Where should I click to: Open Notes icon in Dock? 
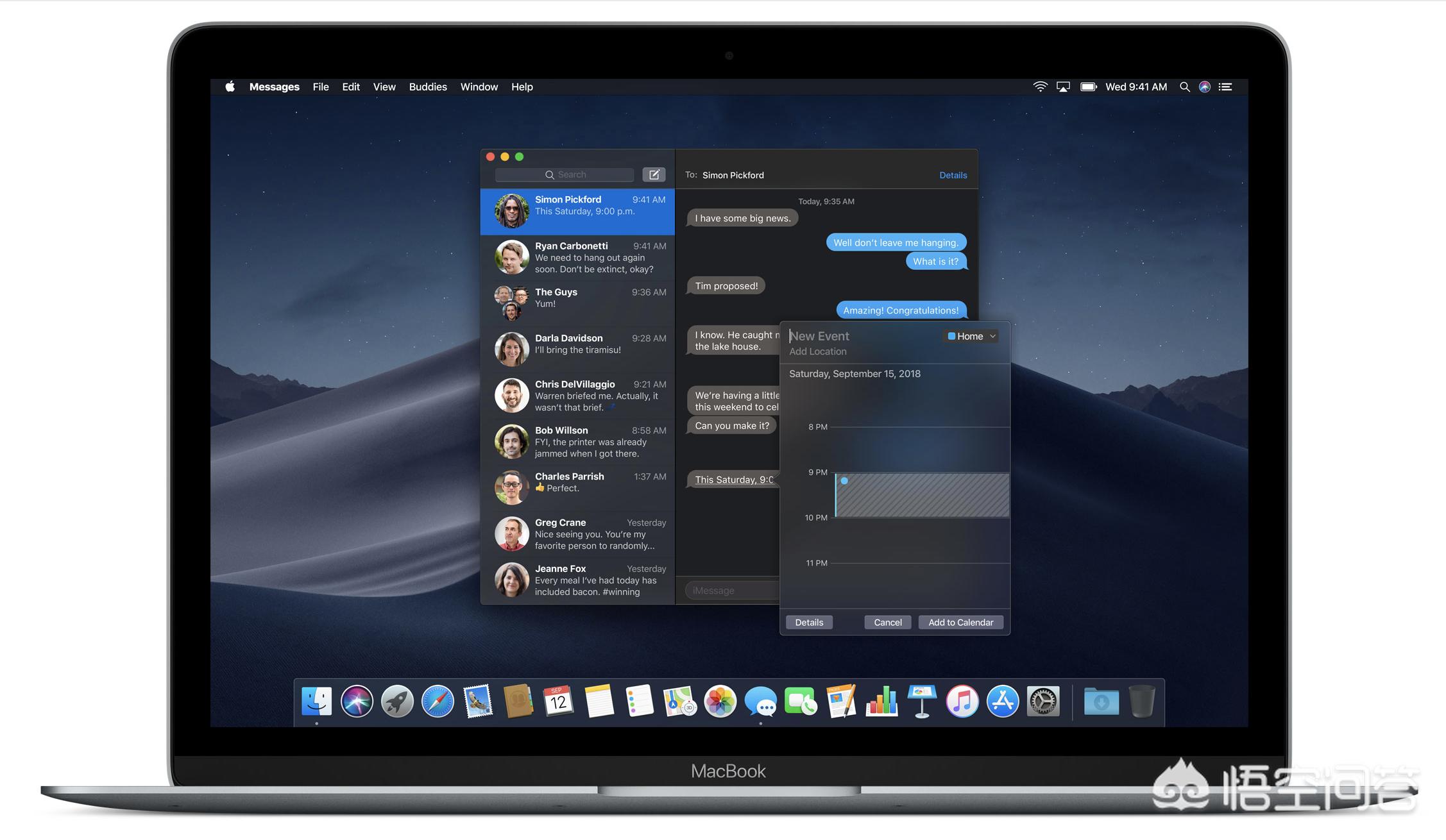tap(599, 701)
